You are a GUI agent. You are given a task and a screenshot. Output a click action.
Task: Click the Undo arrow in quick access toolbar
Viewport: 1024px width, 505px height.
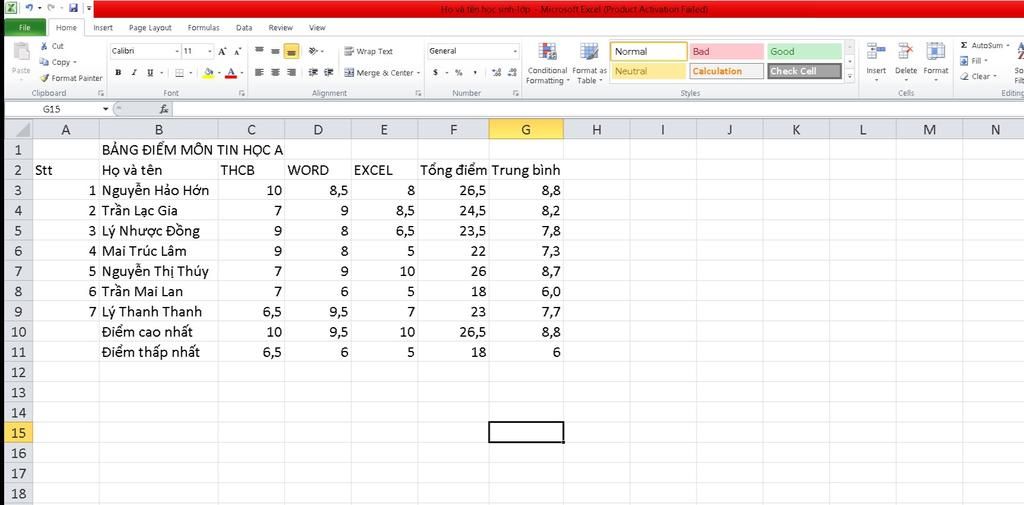(29, 8)
